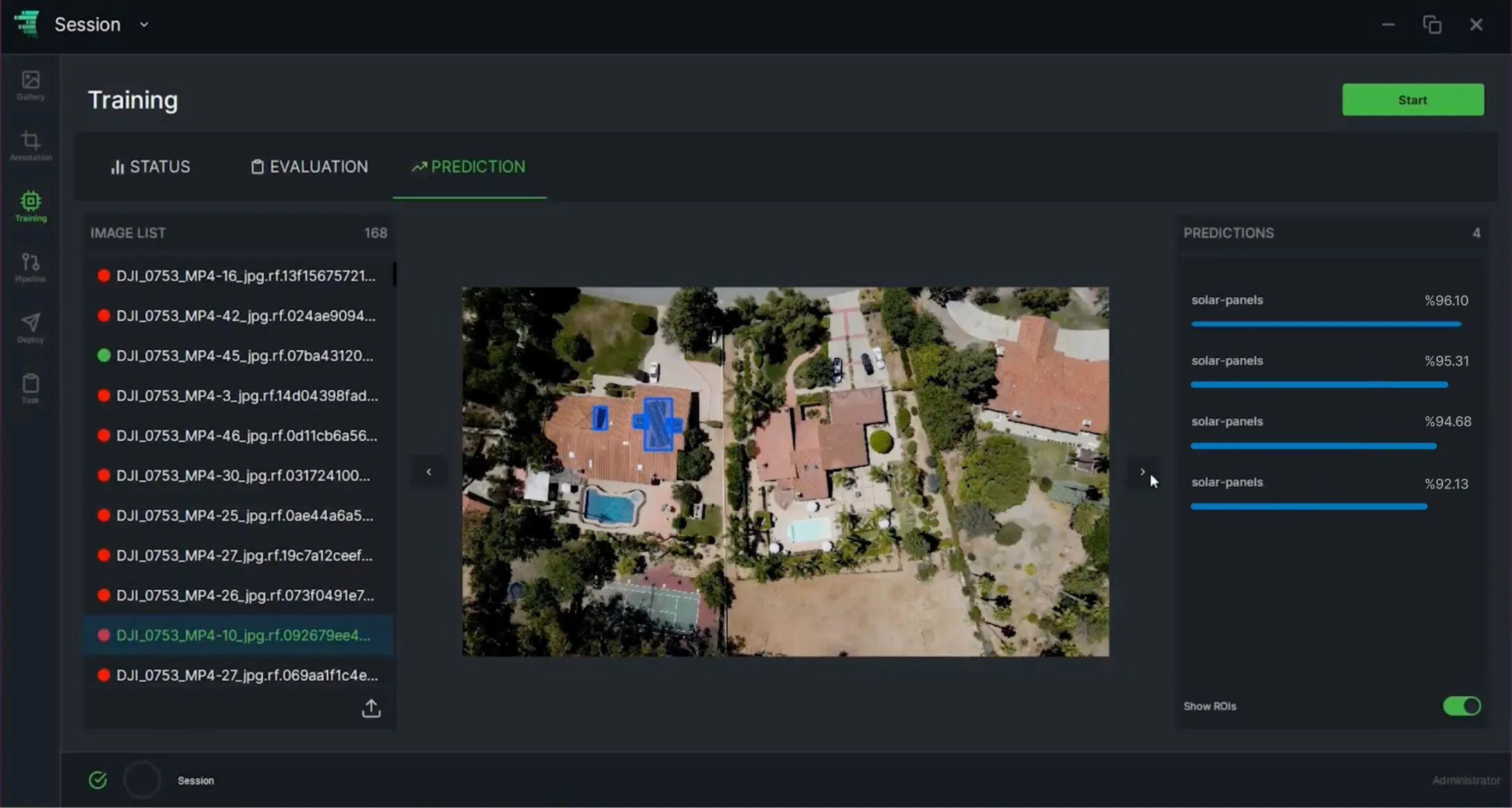Open DJI_0753_MP4-27 ending rf.069aa1f1c4e

coord(238,675)
